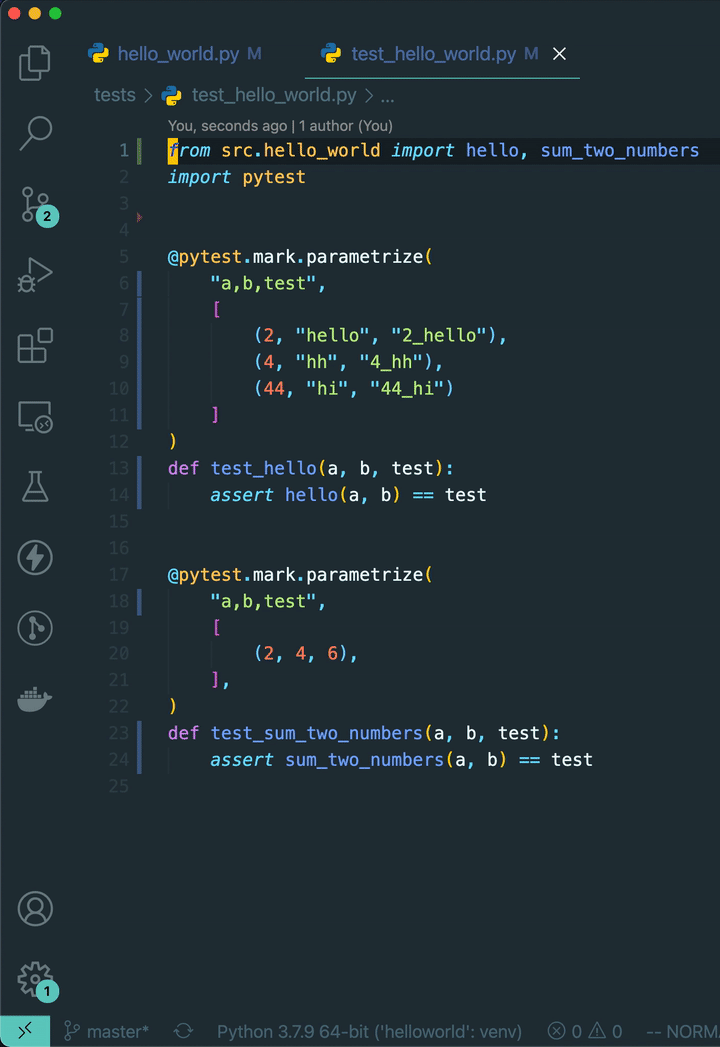The image size is (720, 1047).
Task: Open the lightning bolt sidebar view
Action: (35, 557)
